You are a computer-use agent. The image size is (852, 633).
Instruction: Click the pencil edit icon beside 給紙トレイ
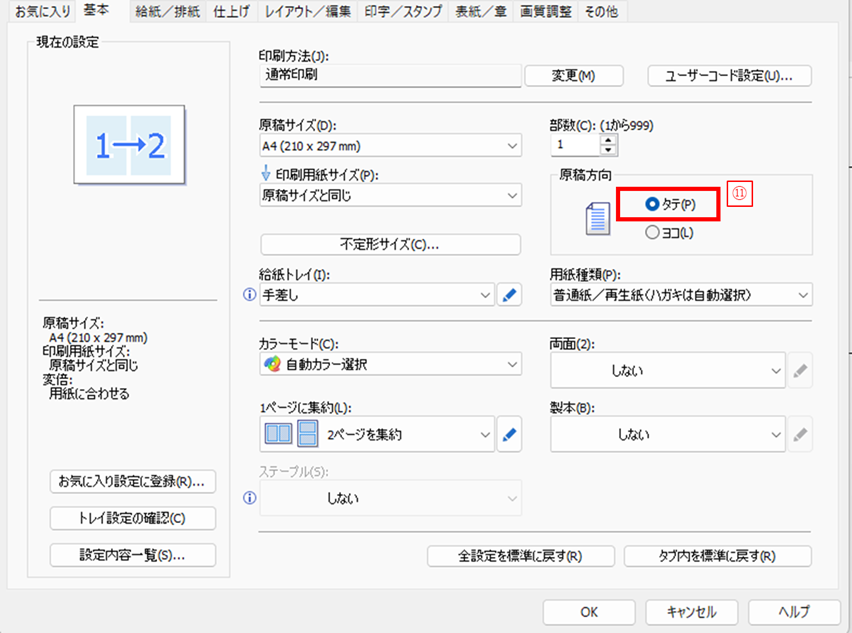510,295
